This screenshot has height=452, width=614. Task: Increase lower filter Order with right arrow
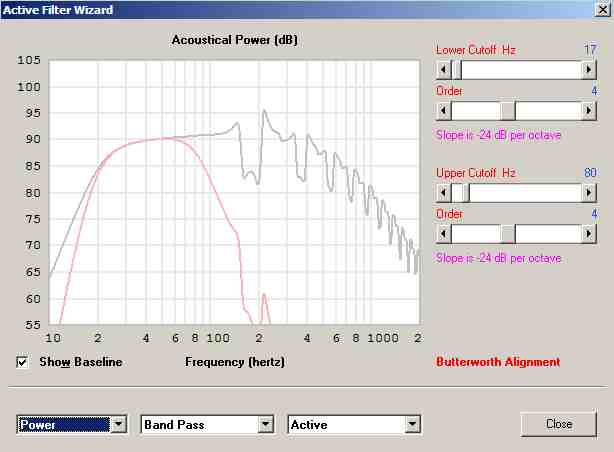589,111
